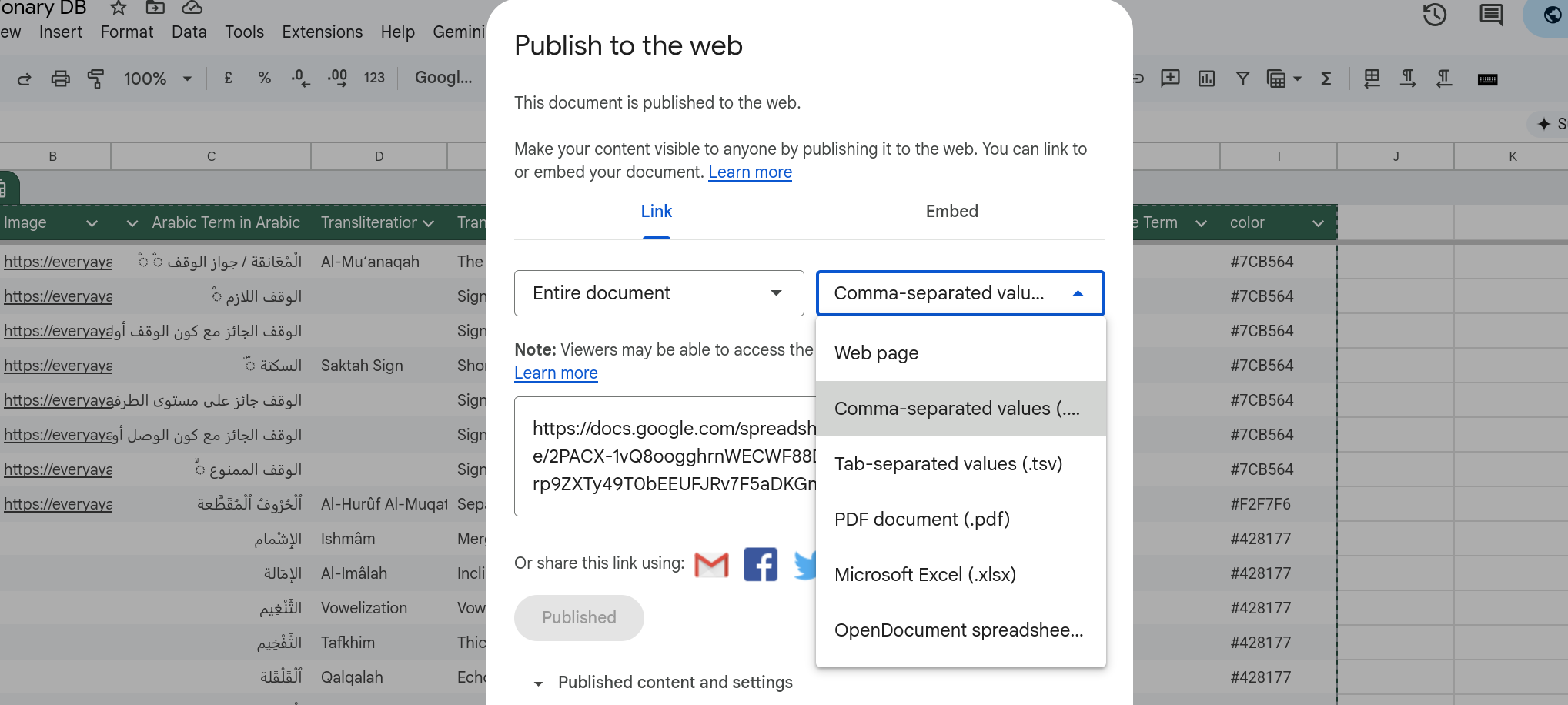Open version history clock icon
Viewport: 1568px width, 705px height.
1434,15
